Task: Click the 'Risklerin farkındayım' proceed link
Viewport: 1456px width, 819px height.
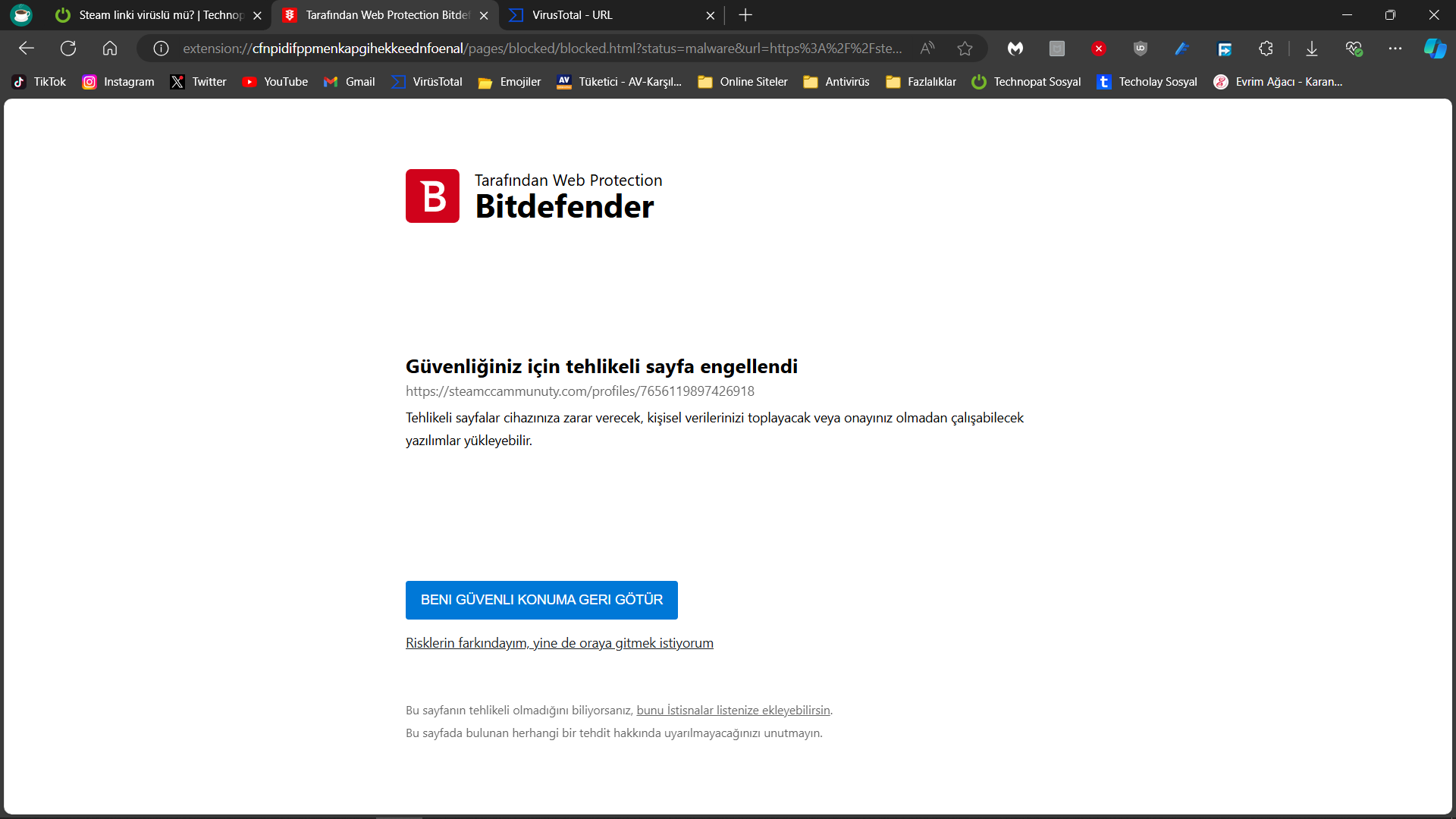Action: click(559, 643)
